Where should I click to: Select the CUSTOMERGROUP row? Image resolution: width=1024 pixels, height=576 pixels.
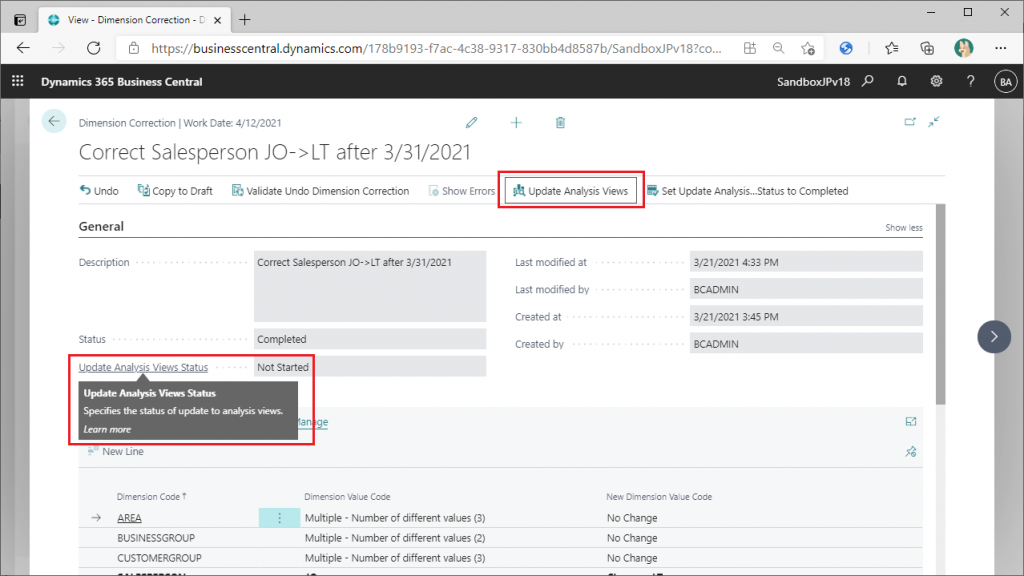(500, 558)
